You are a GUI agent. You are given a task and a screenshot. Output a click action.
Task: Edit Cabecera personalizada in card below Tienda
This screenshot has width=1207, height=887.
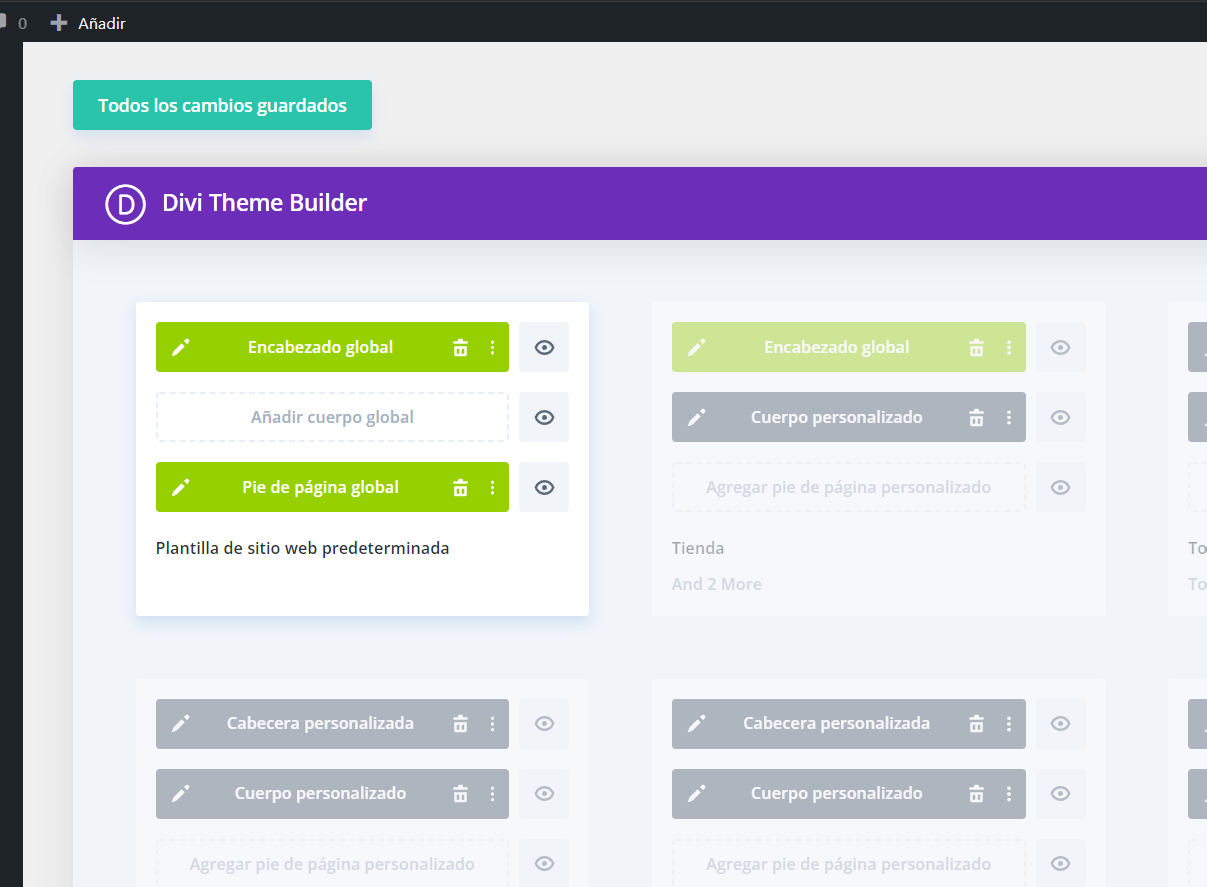click(696, 723)
